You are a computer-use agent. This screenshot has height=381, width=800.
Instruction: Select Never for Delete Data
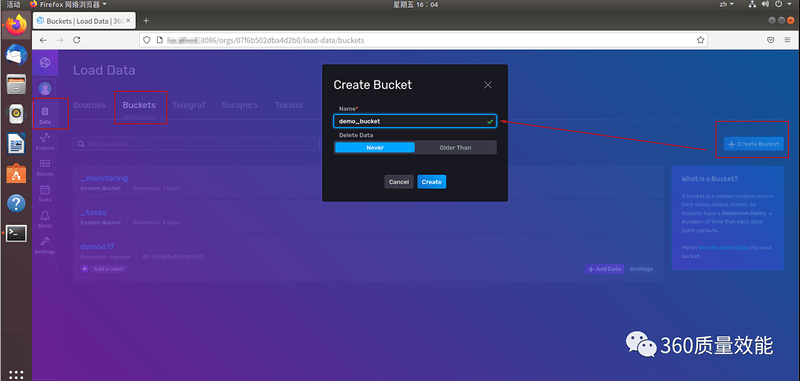[x=374, y=147]
